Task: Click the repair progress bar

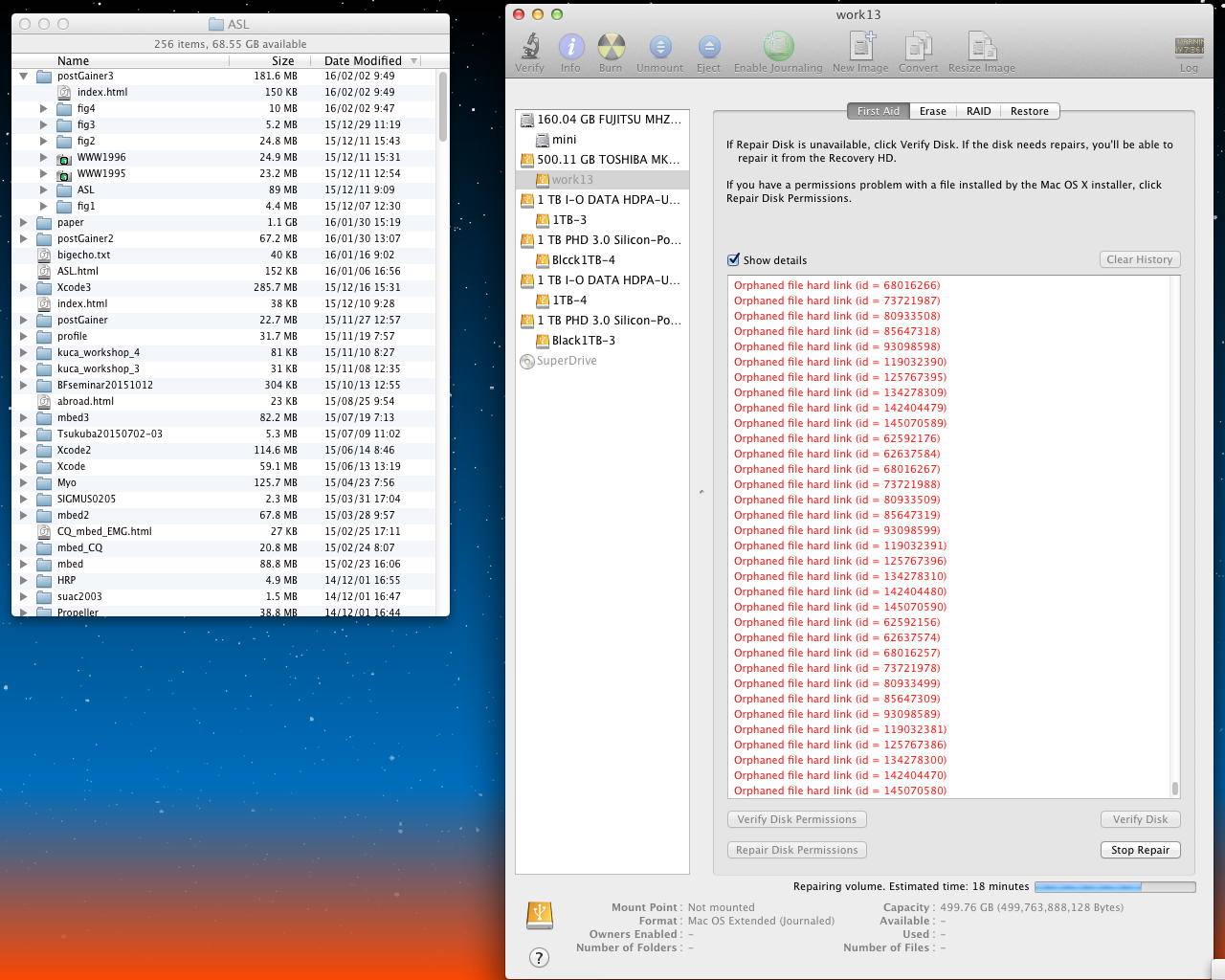Action: pyautogui.click(x=1114, y=887)
